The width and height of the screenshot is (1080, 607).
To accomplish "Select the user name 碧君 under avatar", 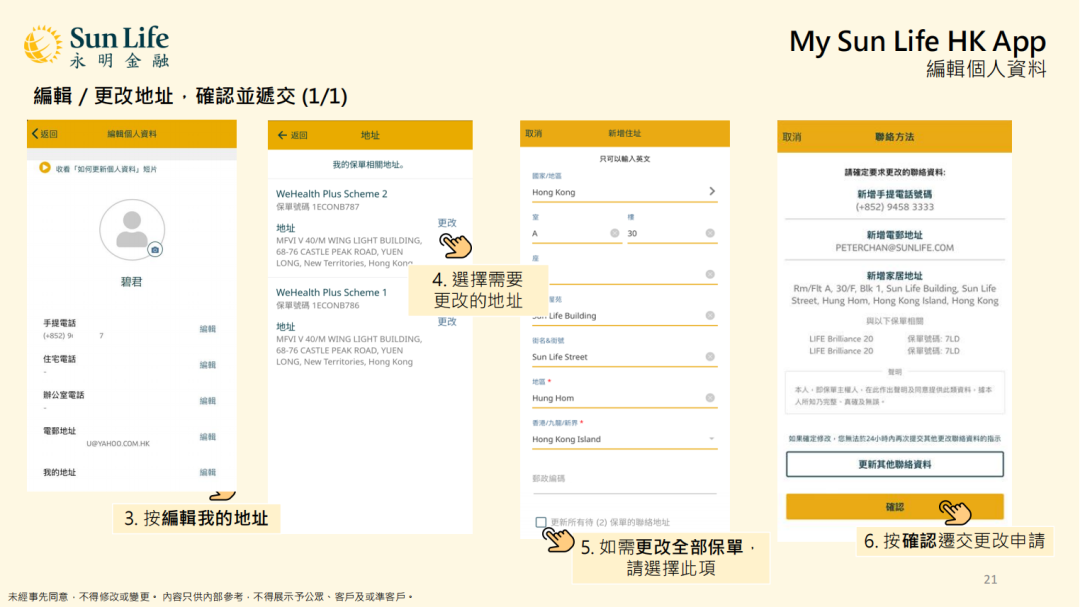I will [x=132, y=282].
